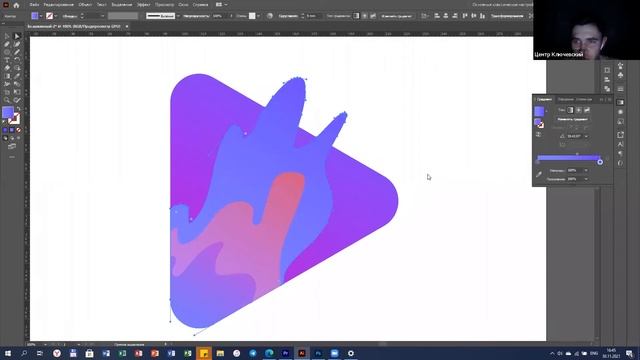Viewport: 640px width, 360px height.
Task: Select radial type in Gradient panel
Action: point(579,110)
